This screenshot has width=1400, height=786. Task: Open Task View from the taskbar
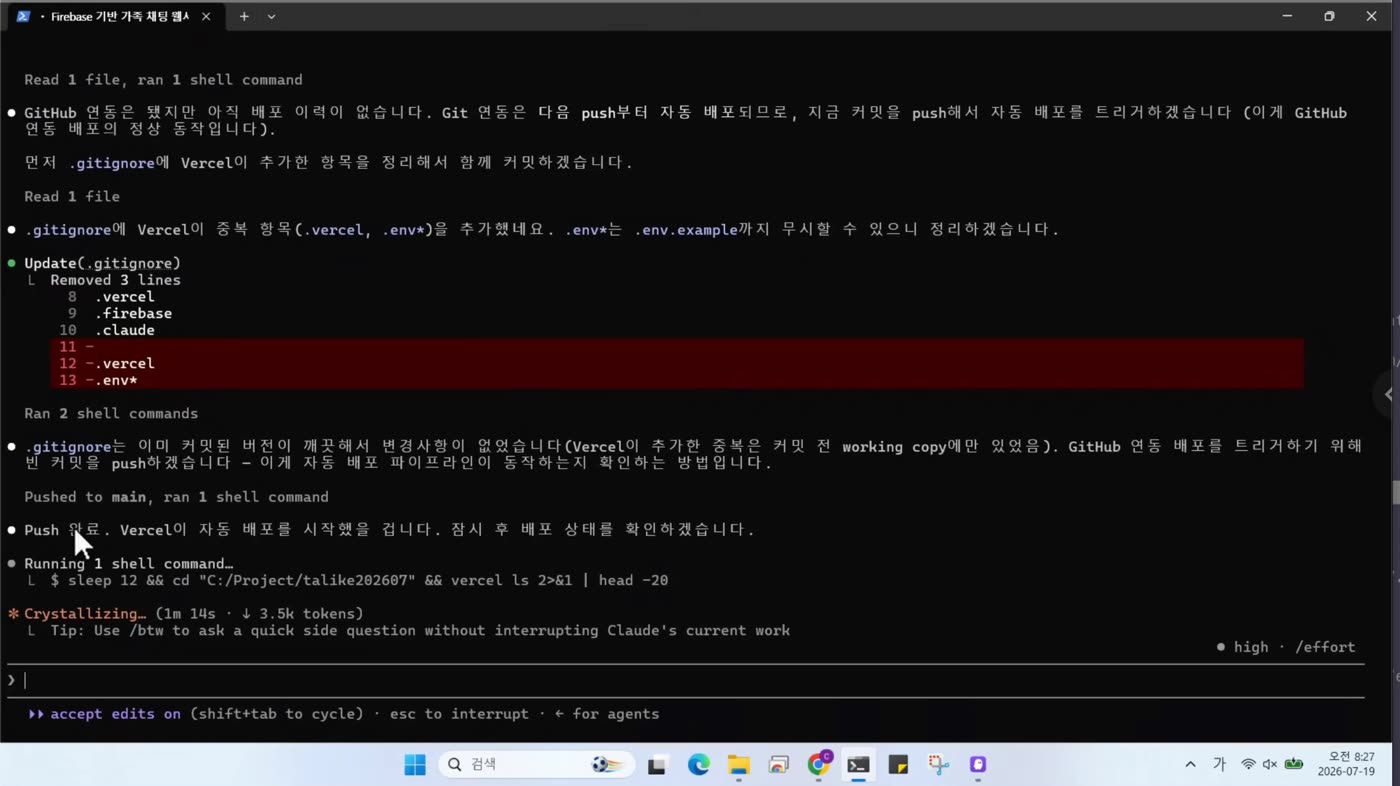(657, 765)
